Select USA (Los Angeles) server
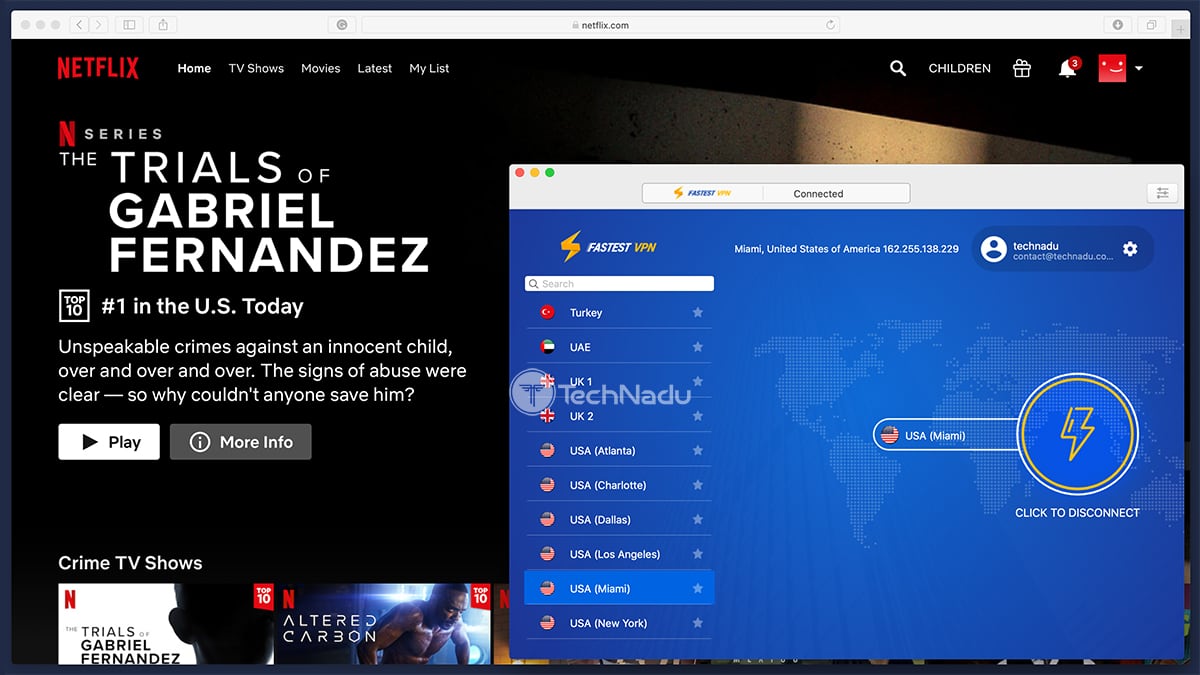 point(619,554)
